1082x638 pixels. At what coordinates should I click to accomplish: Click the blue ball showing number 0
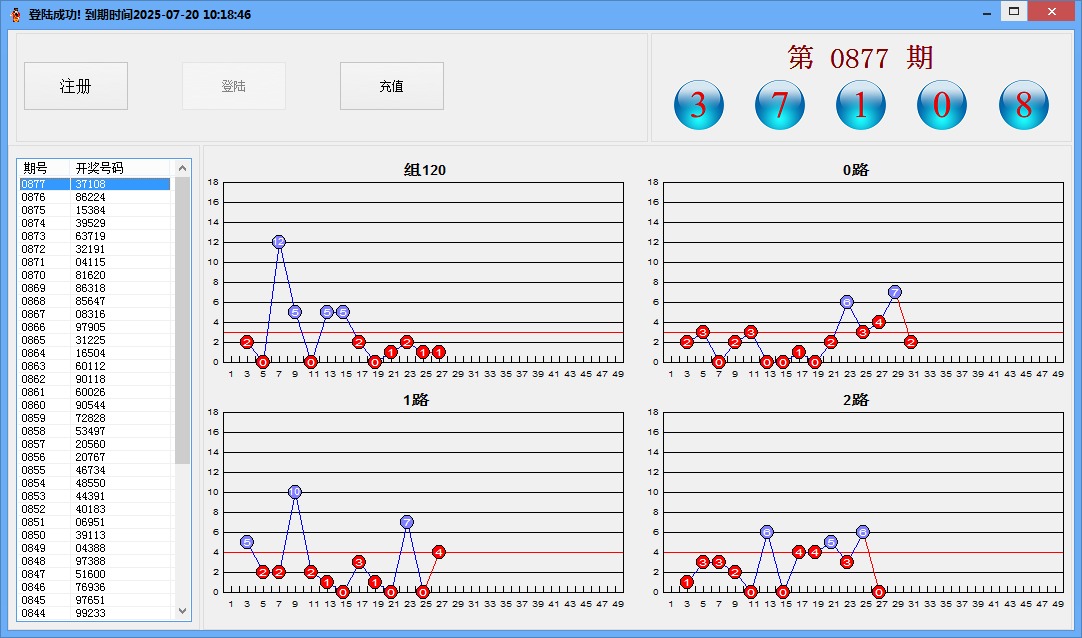coord(942,105)
